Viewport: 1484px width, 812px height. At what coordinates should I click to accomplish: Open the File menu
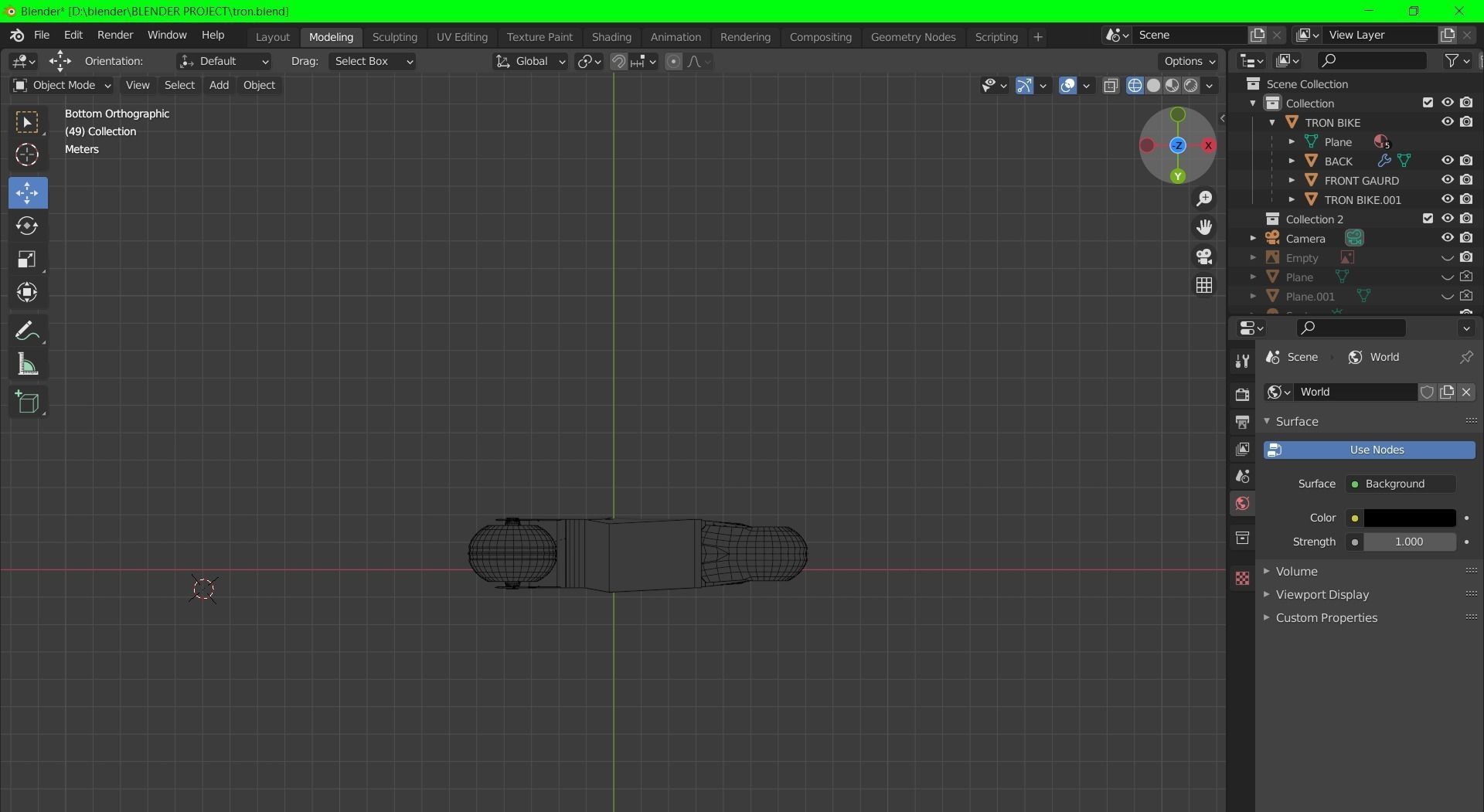pos(42,36)
